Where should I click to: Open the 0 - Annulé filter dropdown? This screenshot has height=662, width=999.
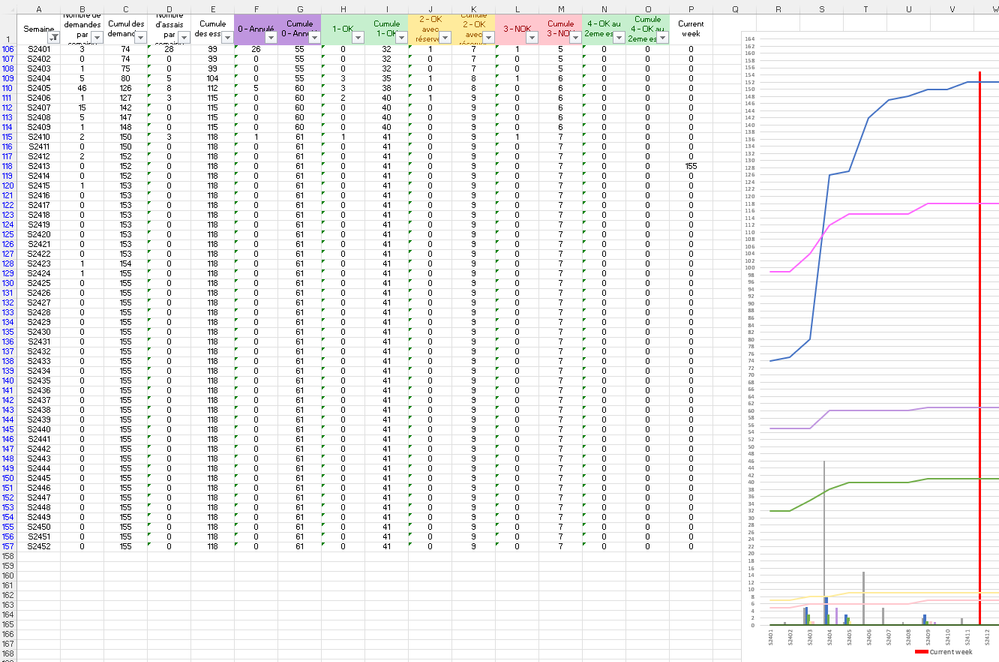coord(271,38)
